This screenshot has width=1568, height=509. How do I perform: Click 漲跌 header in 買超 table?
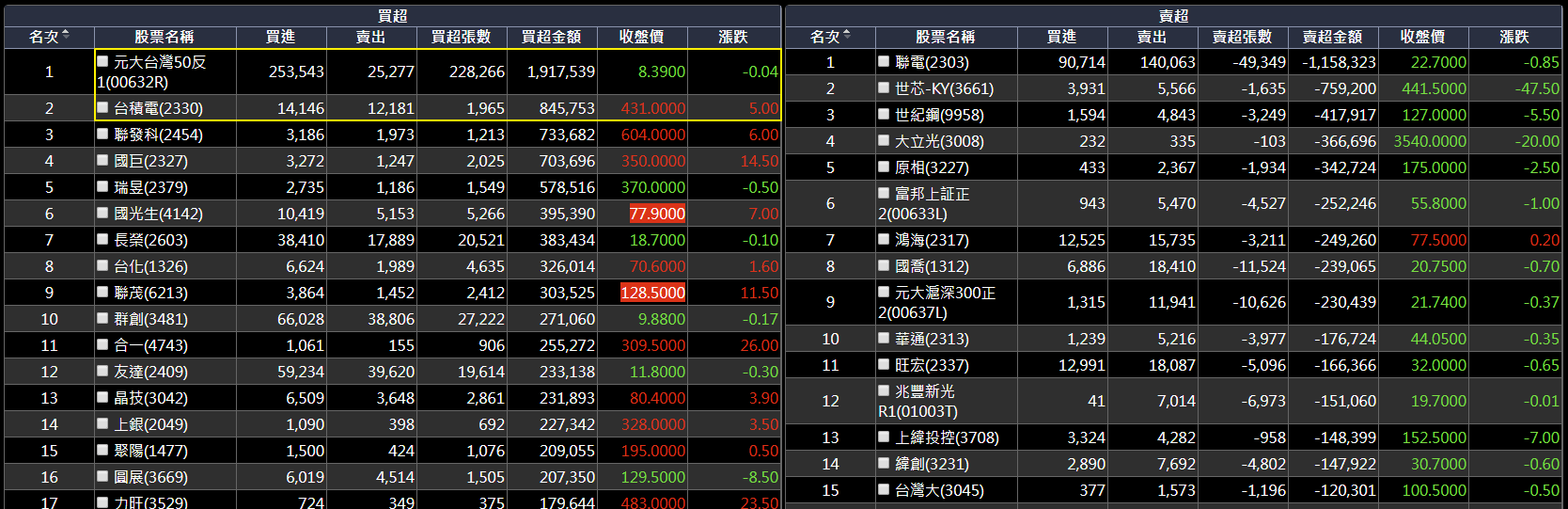(x=734, y=37)
